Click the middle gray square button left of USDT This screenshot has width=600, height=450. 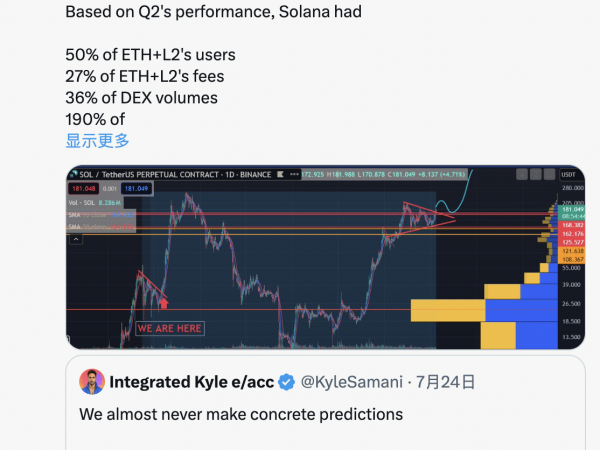point(536,174)
